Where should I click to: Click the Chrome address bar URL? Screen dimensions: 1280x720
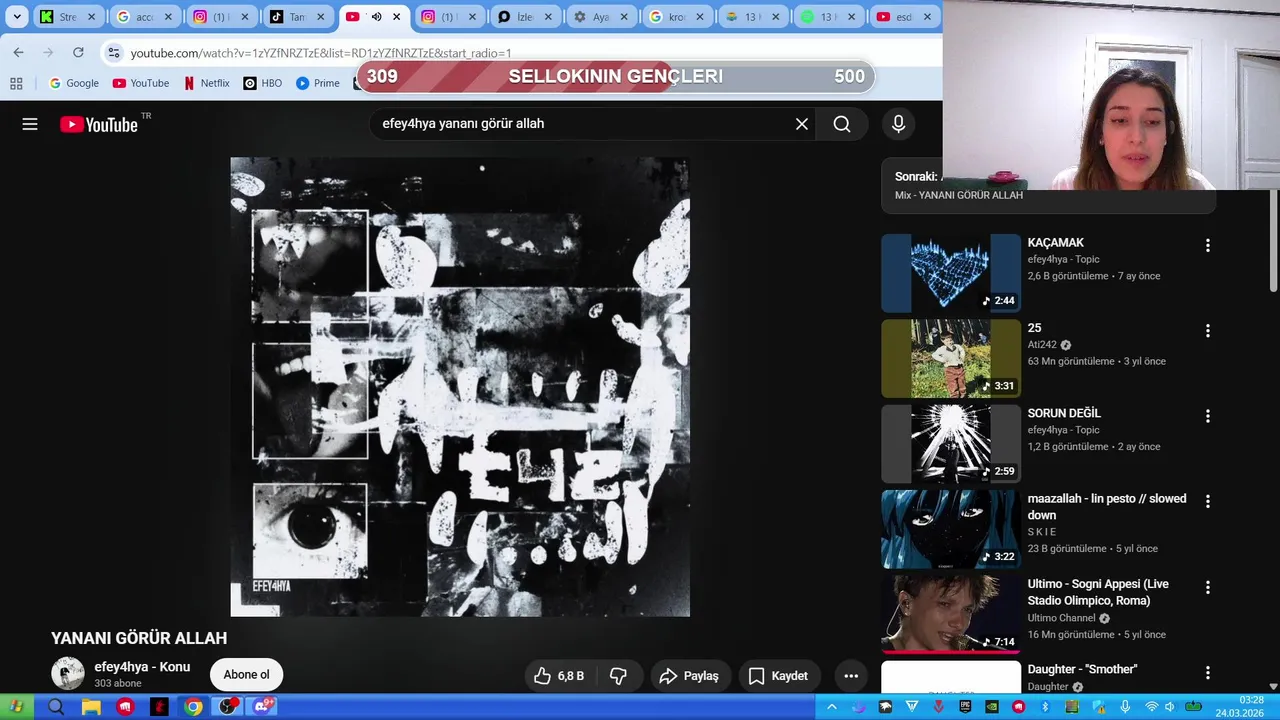click(x=321, y=53)
